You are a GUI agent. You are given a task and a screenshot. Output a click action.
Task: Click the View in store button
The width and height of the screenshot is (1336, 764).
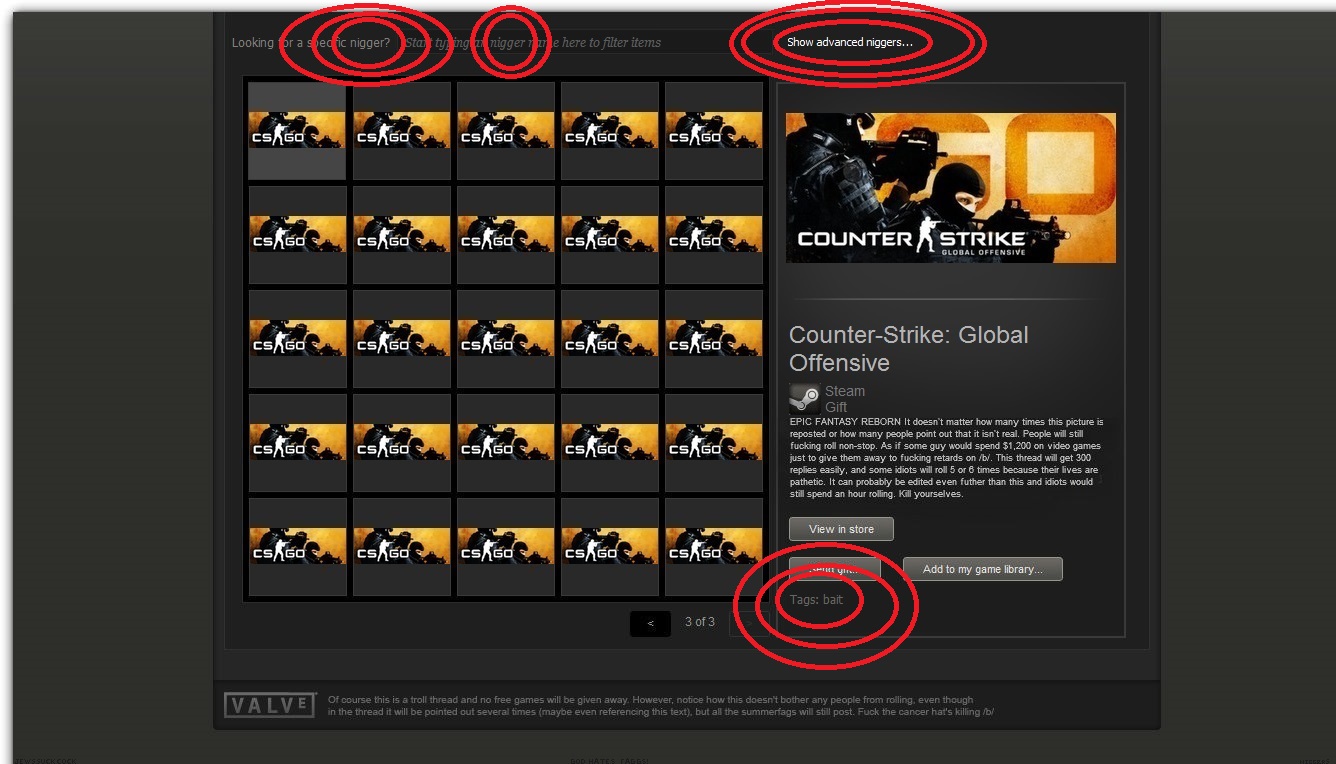click(x=841, y=529)
